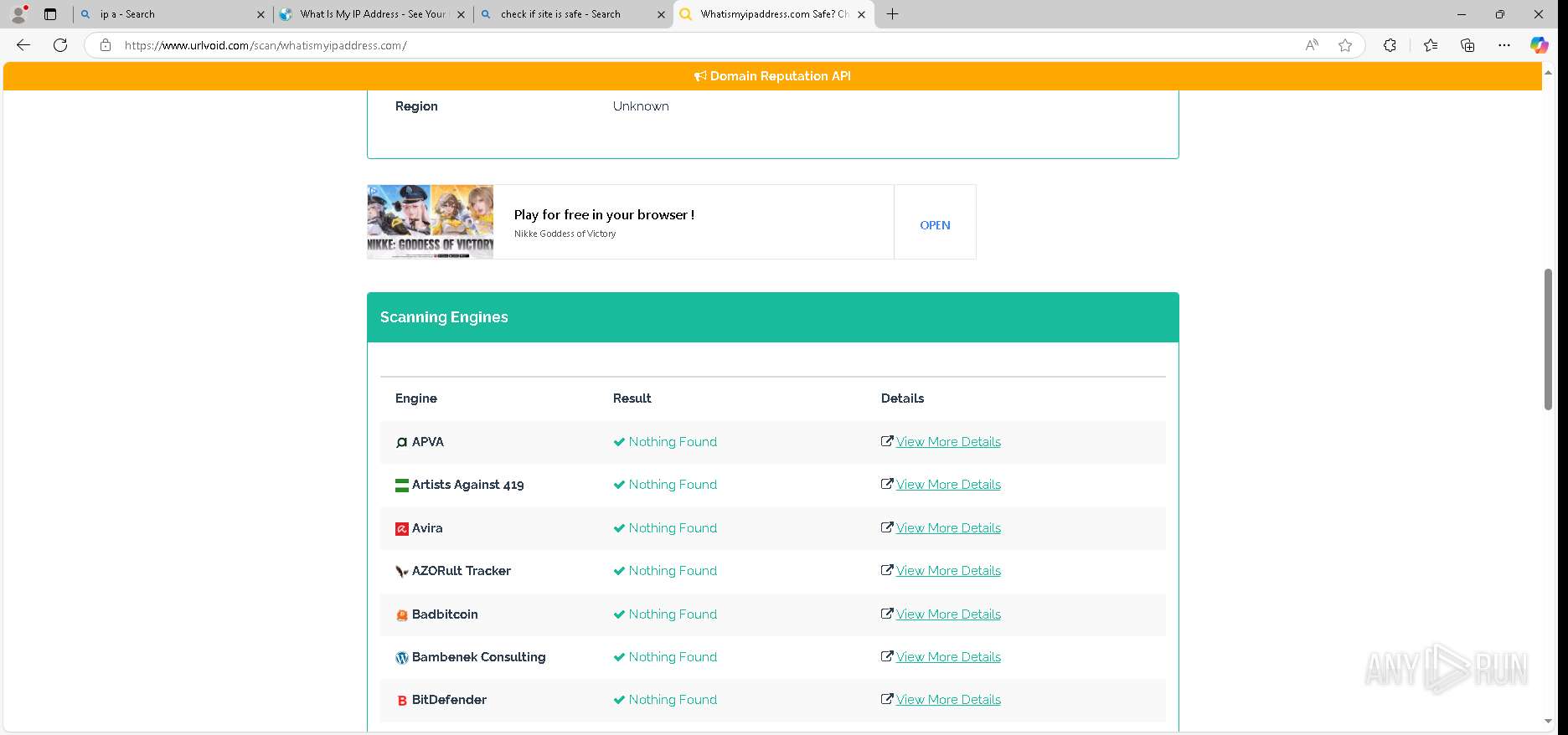Viewport: 1568px width, 735px height.
Task: Open the user profile menu
Action: pyautogui.click(x=18, y=14)
